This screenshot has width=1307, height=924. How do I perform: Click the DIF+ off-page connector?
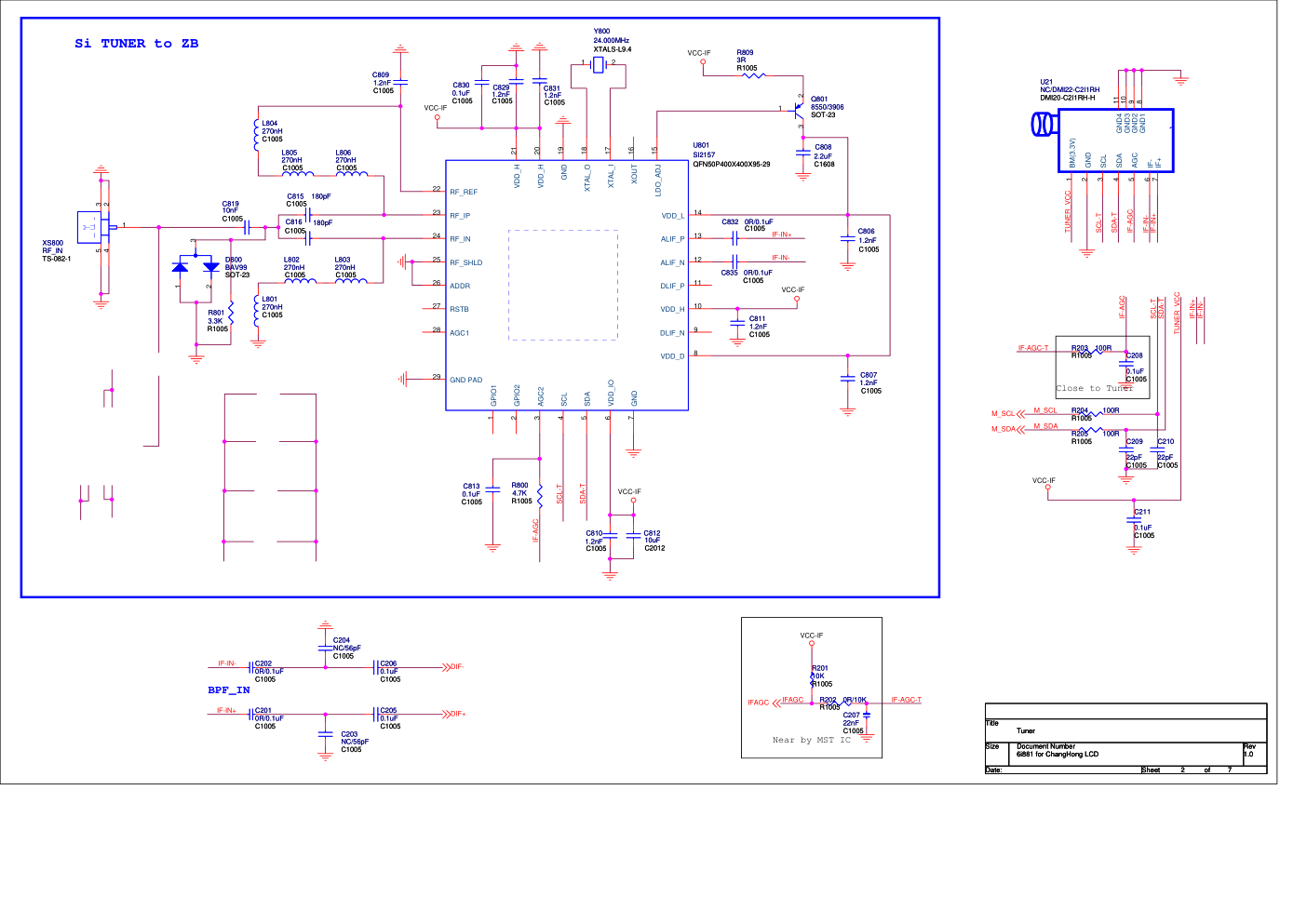pos(453,715)
